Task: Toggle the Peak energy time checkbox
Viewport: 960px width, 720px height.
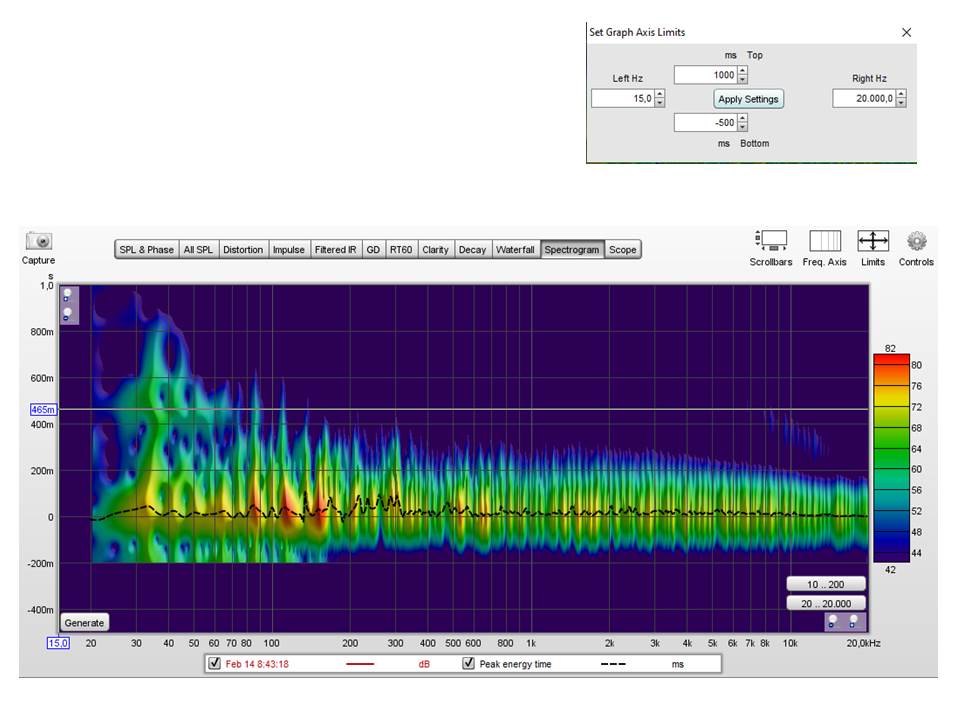Action: (x=468, y=664)
